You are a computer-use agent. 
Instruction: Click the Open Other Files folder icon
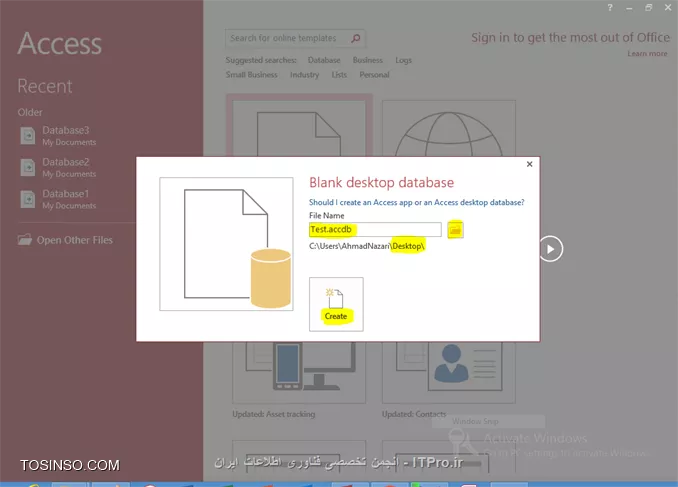25,240
